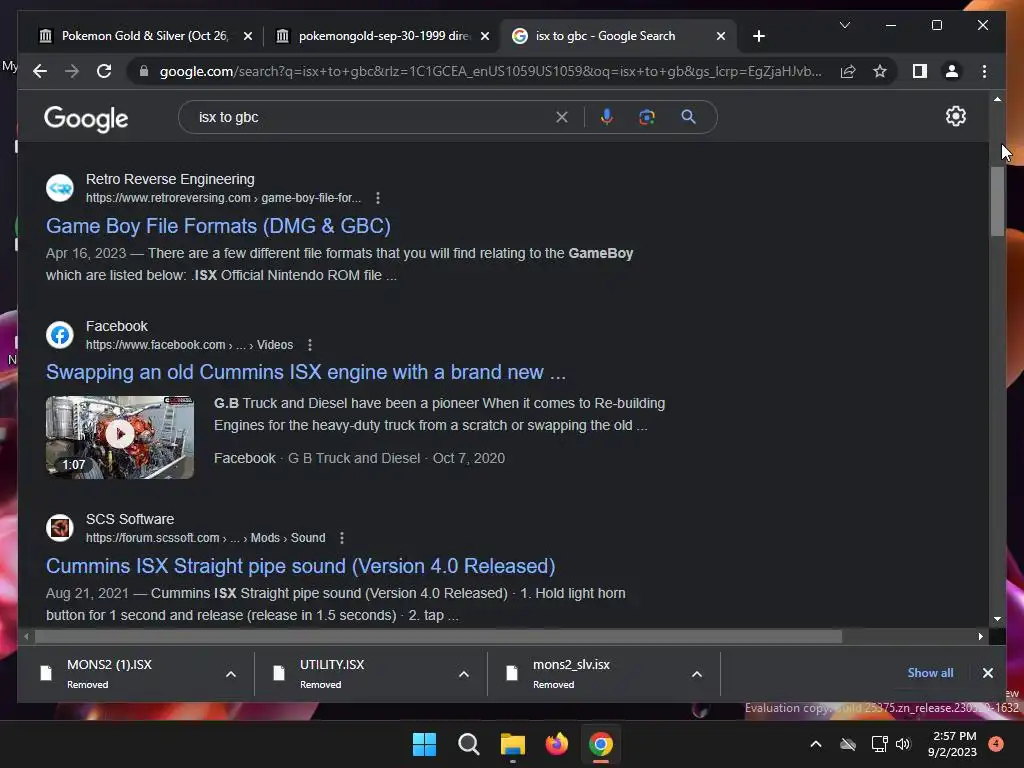Screen dimensions: 1024x768
Task: Click the Chrome taskbar icon
Action: coord(600,744)
